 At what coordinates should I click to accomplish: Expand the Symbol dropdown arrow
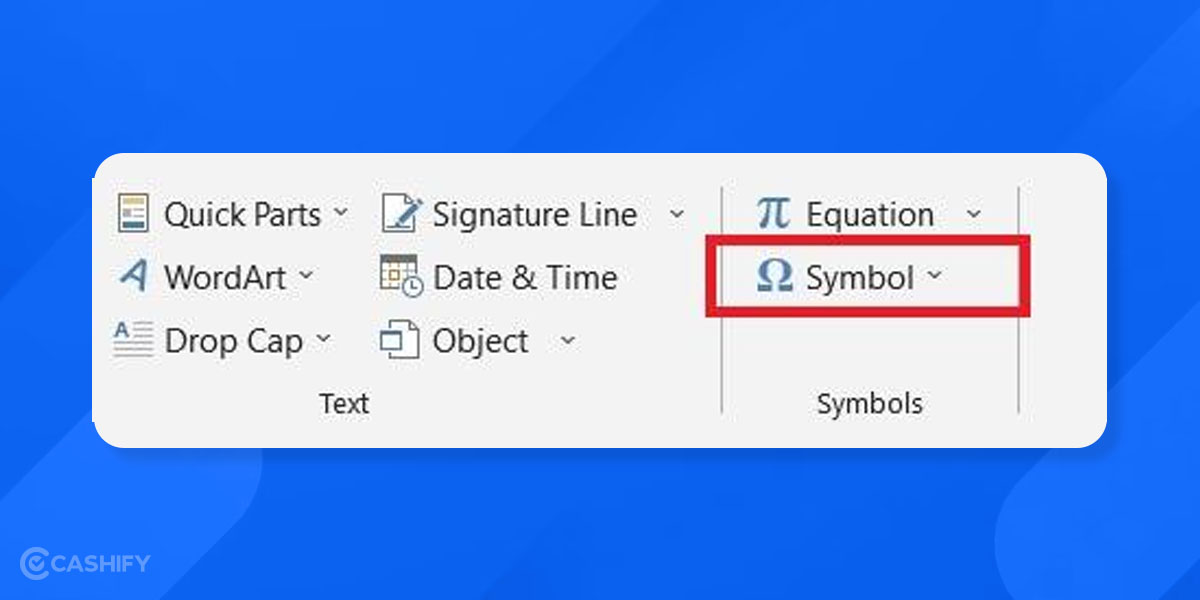(x=936, y=277)
